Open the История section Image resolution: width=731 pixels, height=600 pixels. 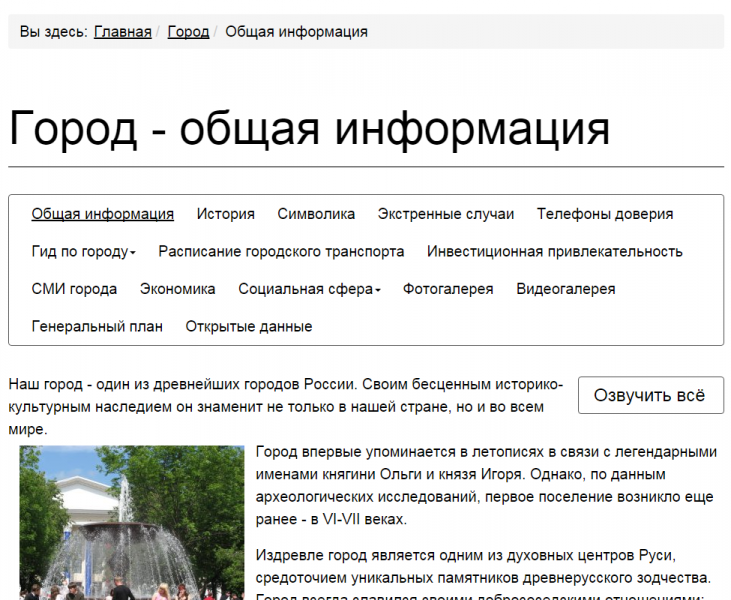[x=225, y=214]
